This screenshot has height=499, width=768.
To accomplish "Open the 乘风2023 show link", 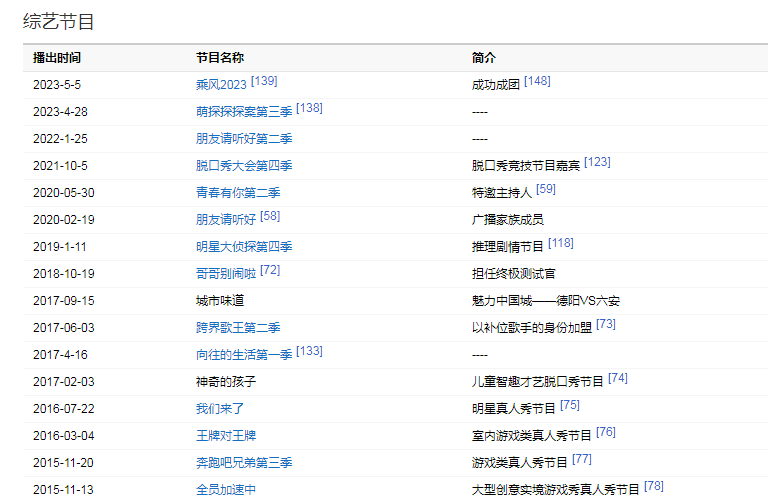I will point(221,85).
